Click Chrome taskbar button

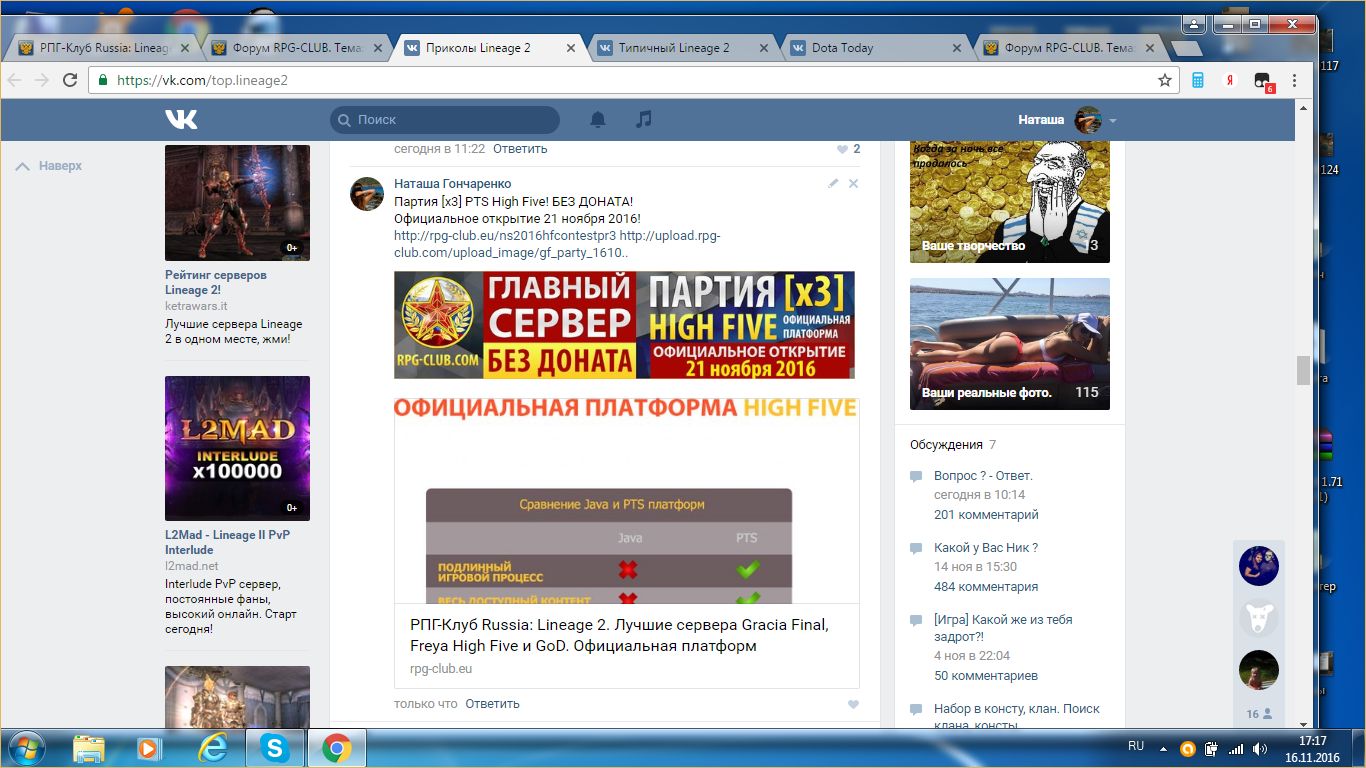pos(336,748)
